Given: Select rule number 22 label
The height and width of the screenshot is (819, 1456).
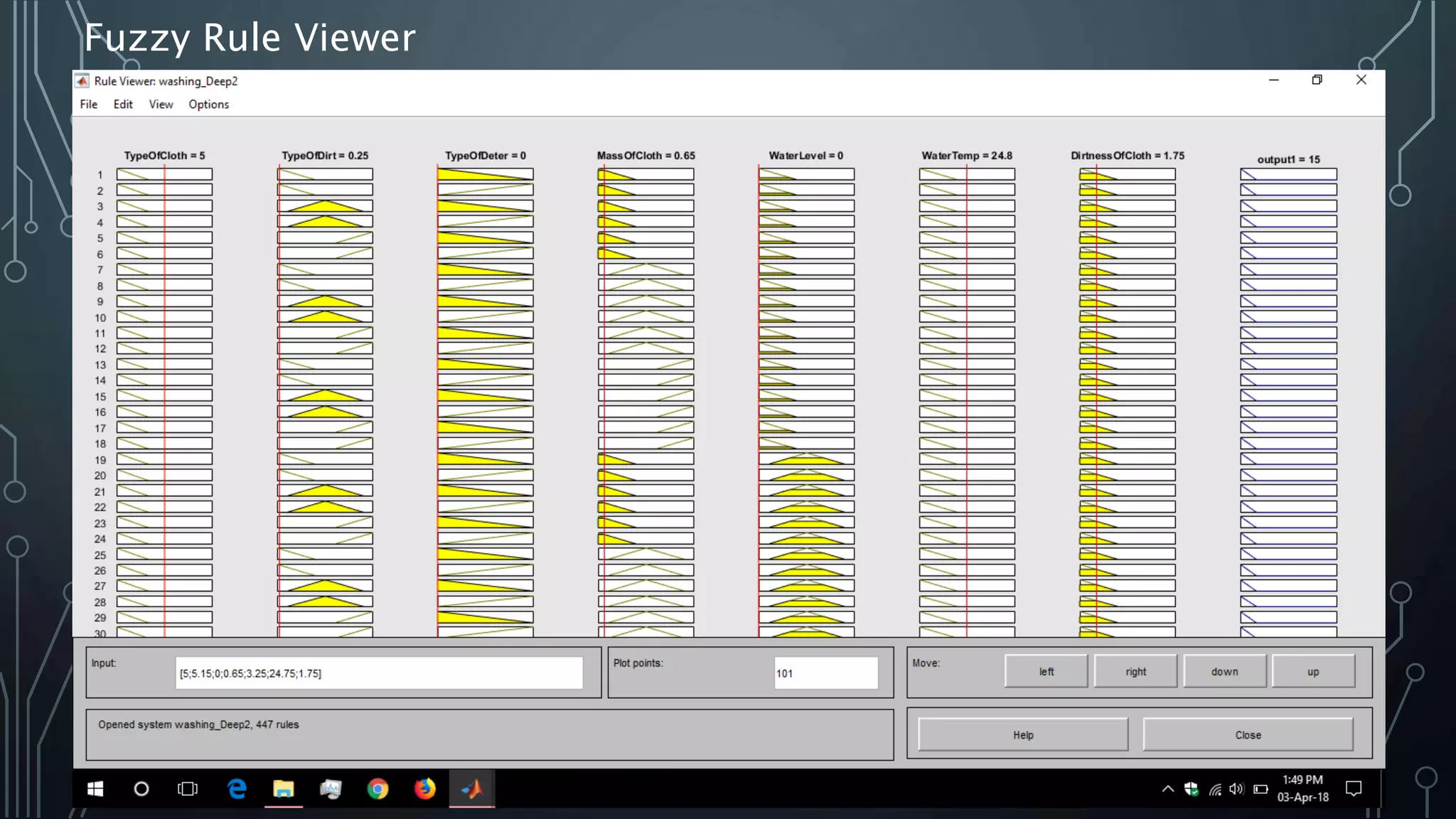Looking at the screenshot, I should tap(100, 508).
